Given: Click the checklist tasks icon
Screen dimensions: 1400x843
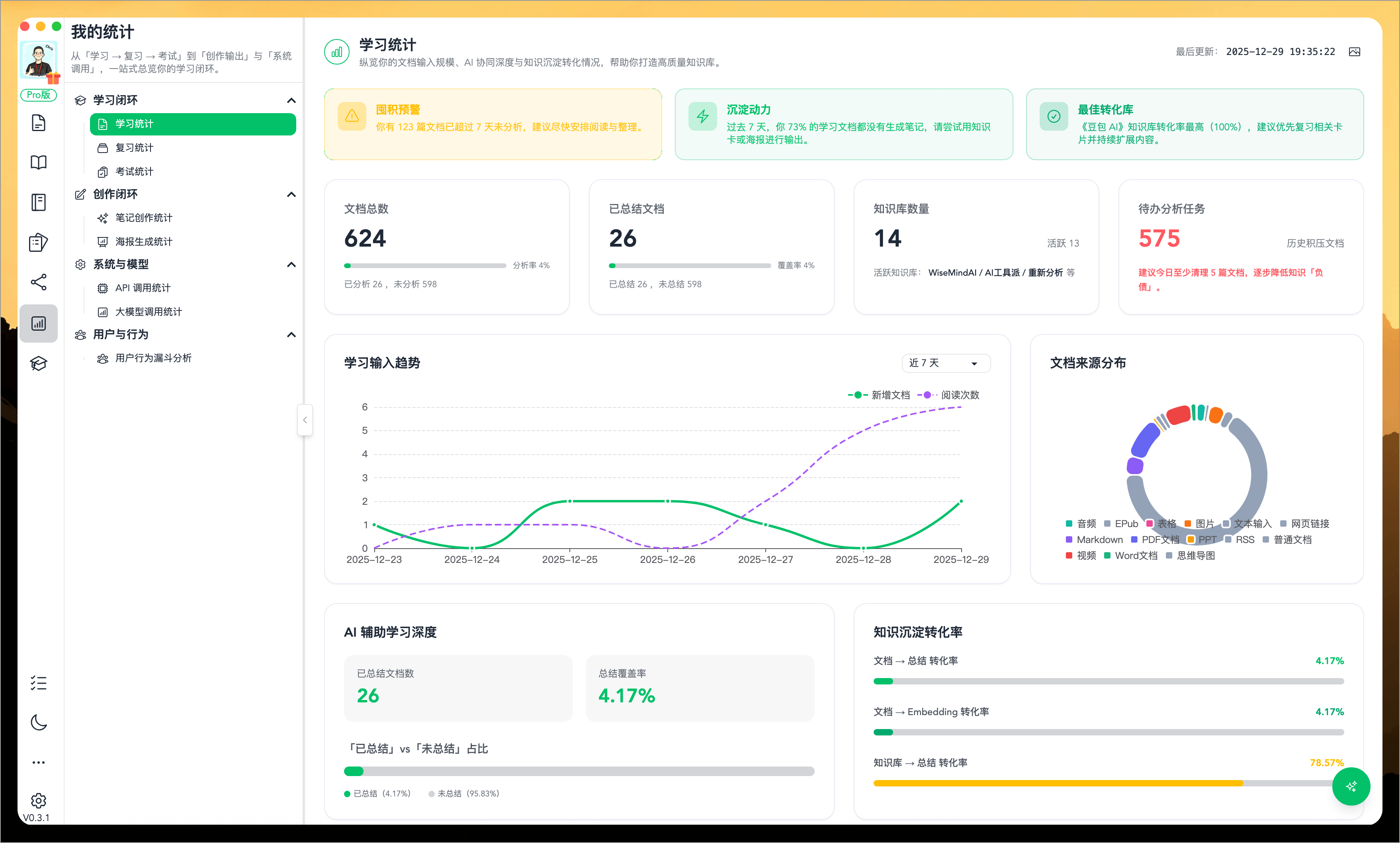Looking at the screenshot, I should coord(39,683).
